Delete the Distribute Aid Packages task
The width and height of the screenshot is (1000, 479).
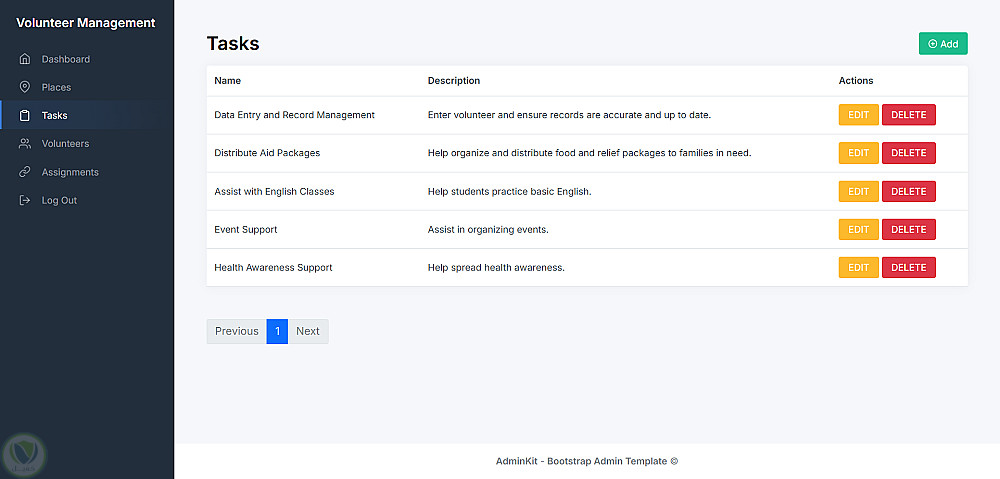point(908,153)
